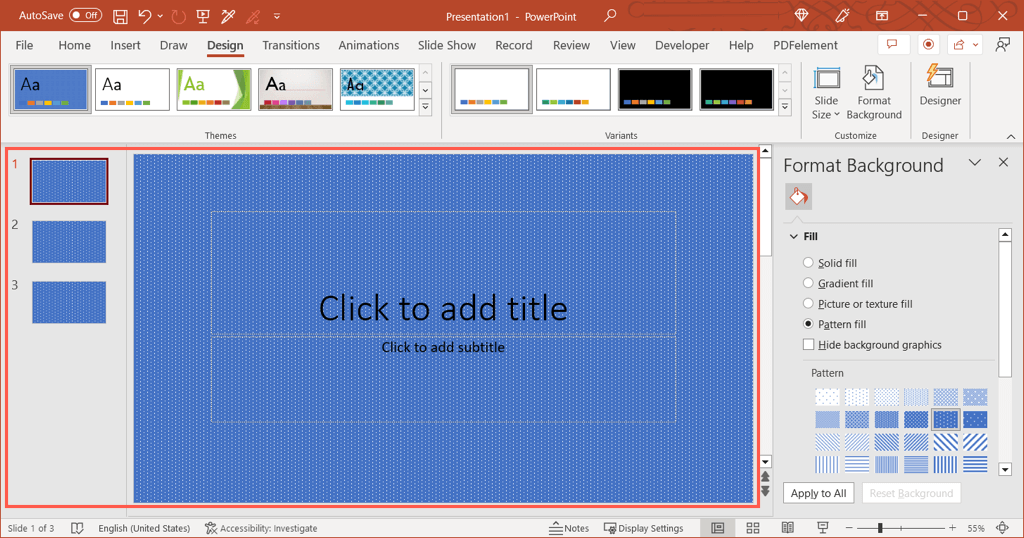Expand the Themes gallery more arrow

click(x=426, y=106)
